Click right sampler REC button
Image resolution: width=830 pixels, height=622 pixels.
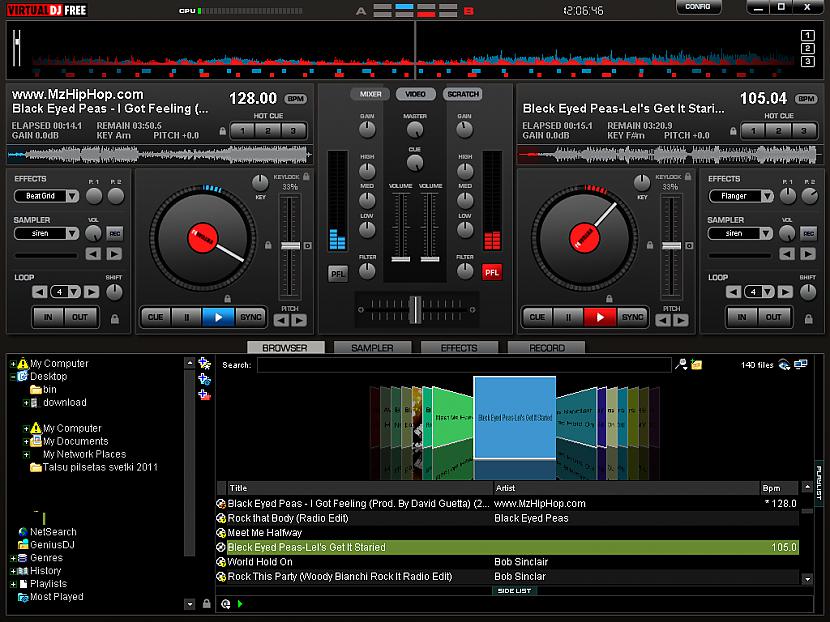tap(808, 233)
